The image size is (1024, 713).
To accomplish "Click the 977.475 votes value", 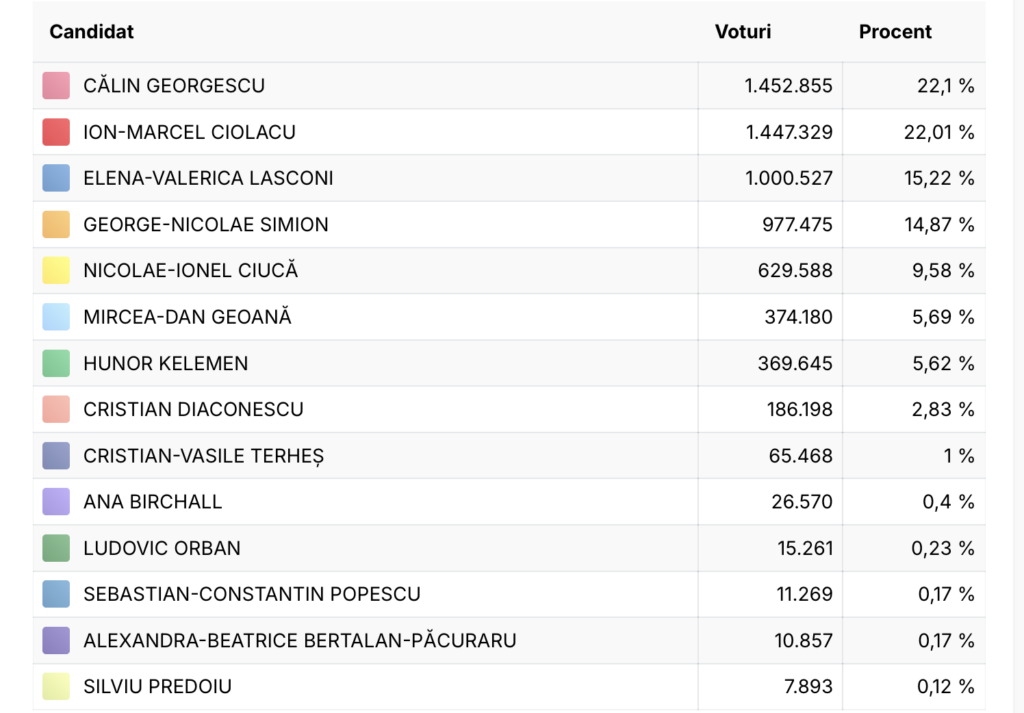I will pos(797,225).
